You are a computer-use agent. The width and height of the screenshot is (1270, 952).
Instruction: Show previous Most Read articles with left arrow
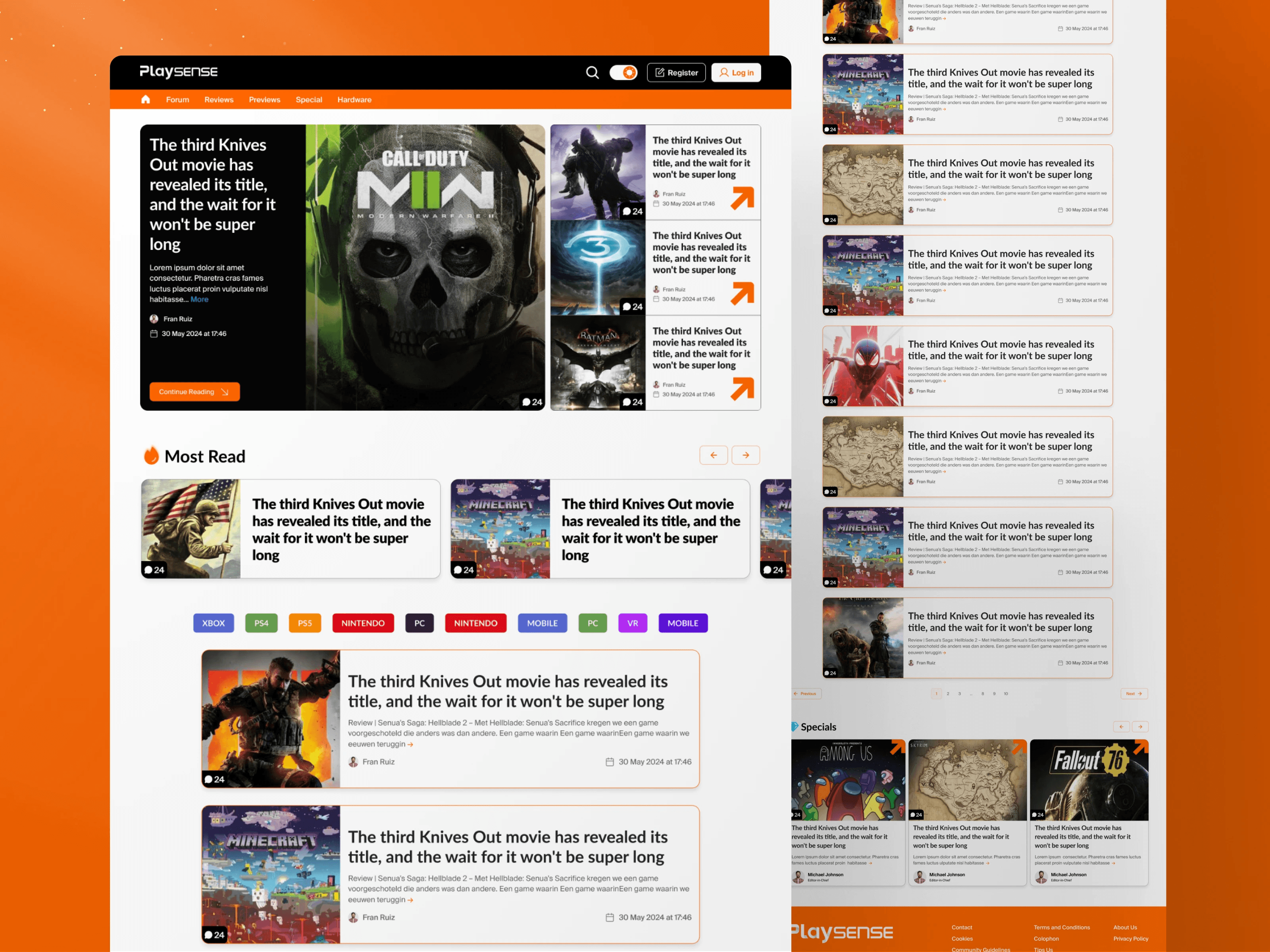pyautogui.click(x=714, y=455)
